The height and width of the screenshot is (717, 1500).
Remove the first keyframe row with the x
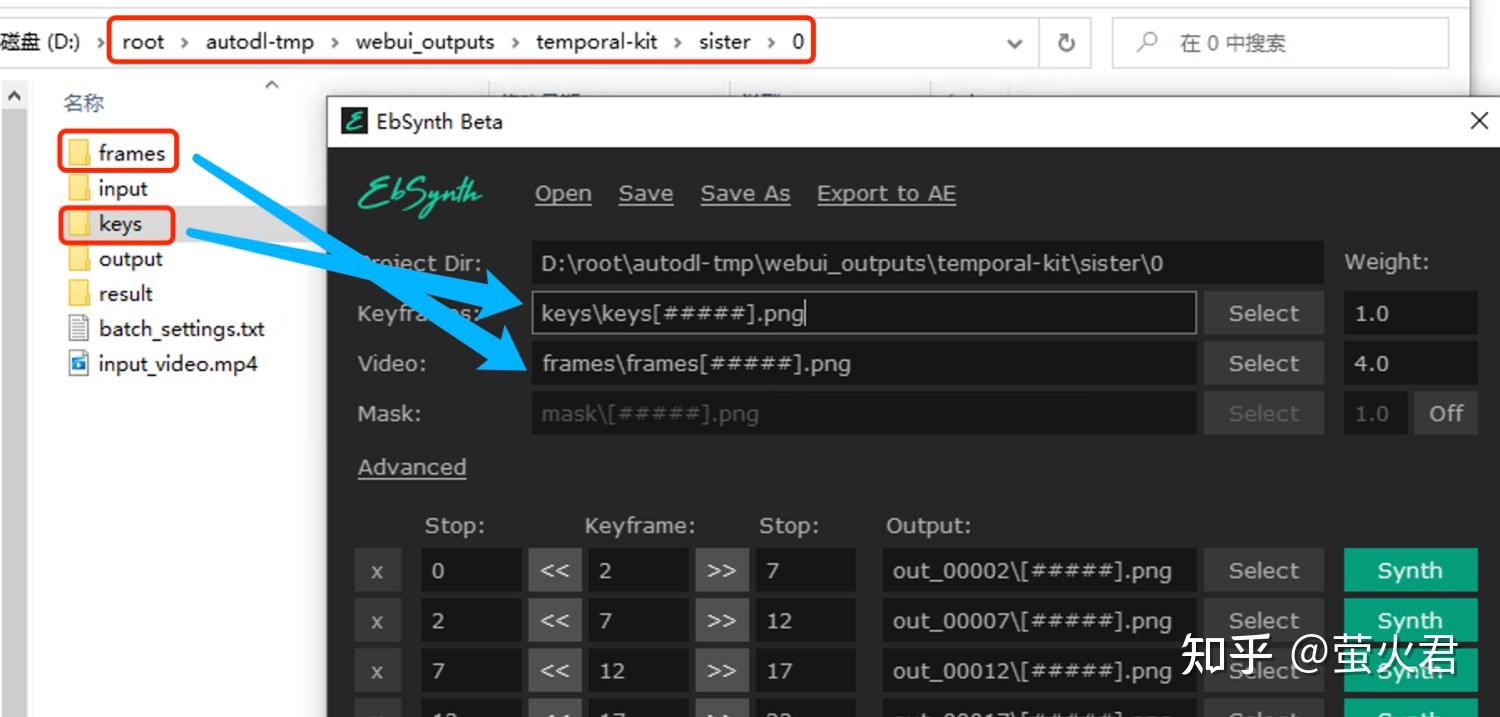[x=377, y=570]
